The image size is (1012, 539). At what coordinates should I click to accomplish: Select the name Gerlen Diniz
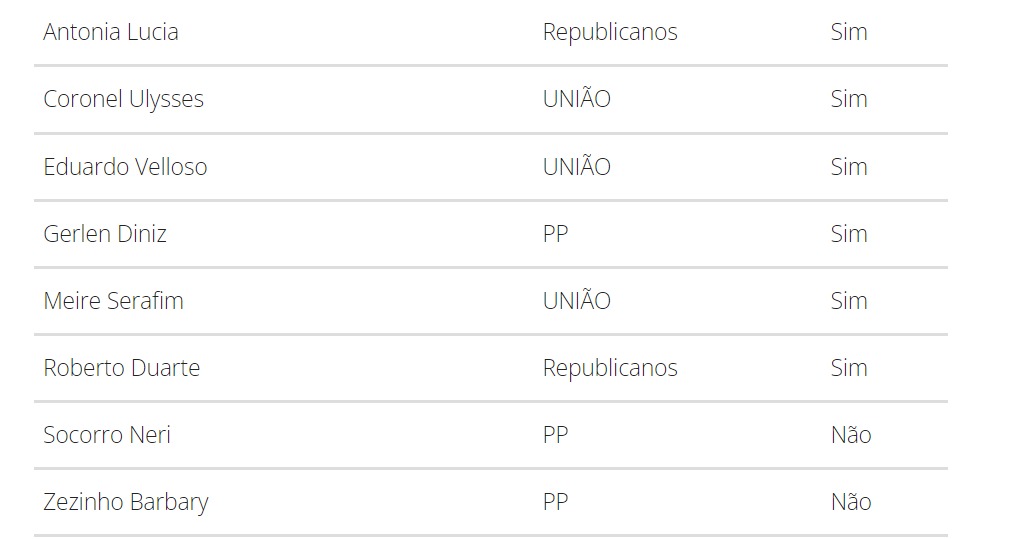point(105,234)
